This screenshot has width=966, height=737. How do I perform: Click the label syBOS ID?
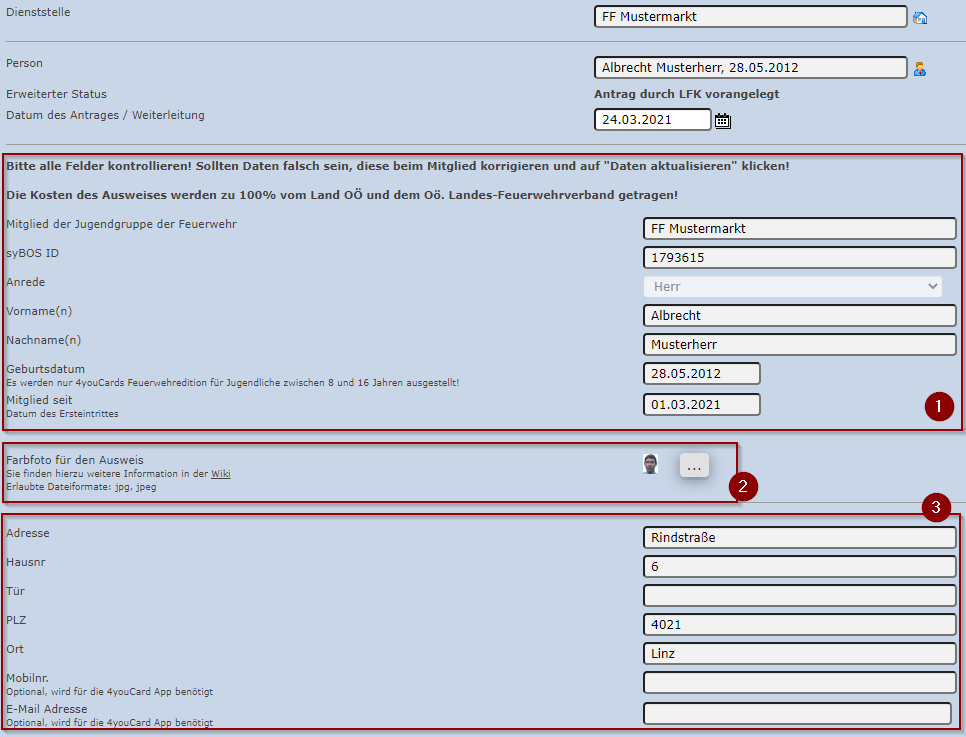[33, 253]
